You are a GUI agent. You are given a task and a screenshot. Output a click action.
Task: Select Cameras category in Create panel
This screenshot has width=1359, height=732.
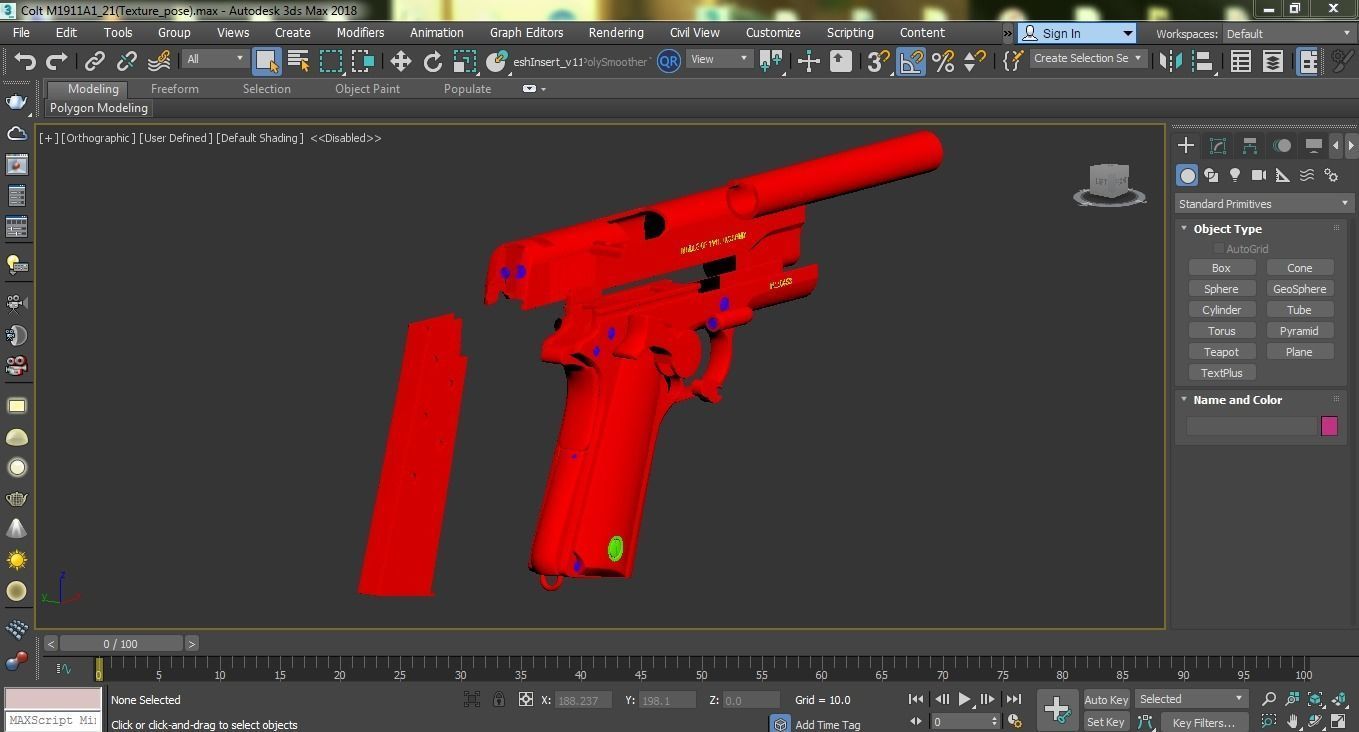pos(1259,175)
